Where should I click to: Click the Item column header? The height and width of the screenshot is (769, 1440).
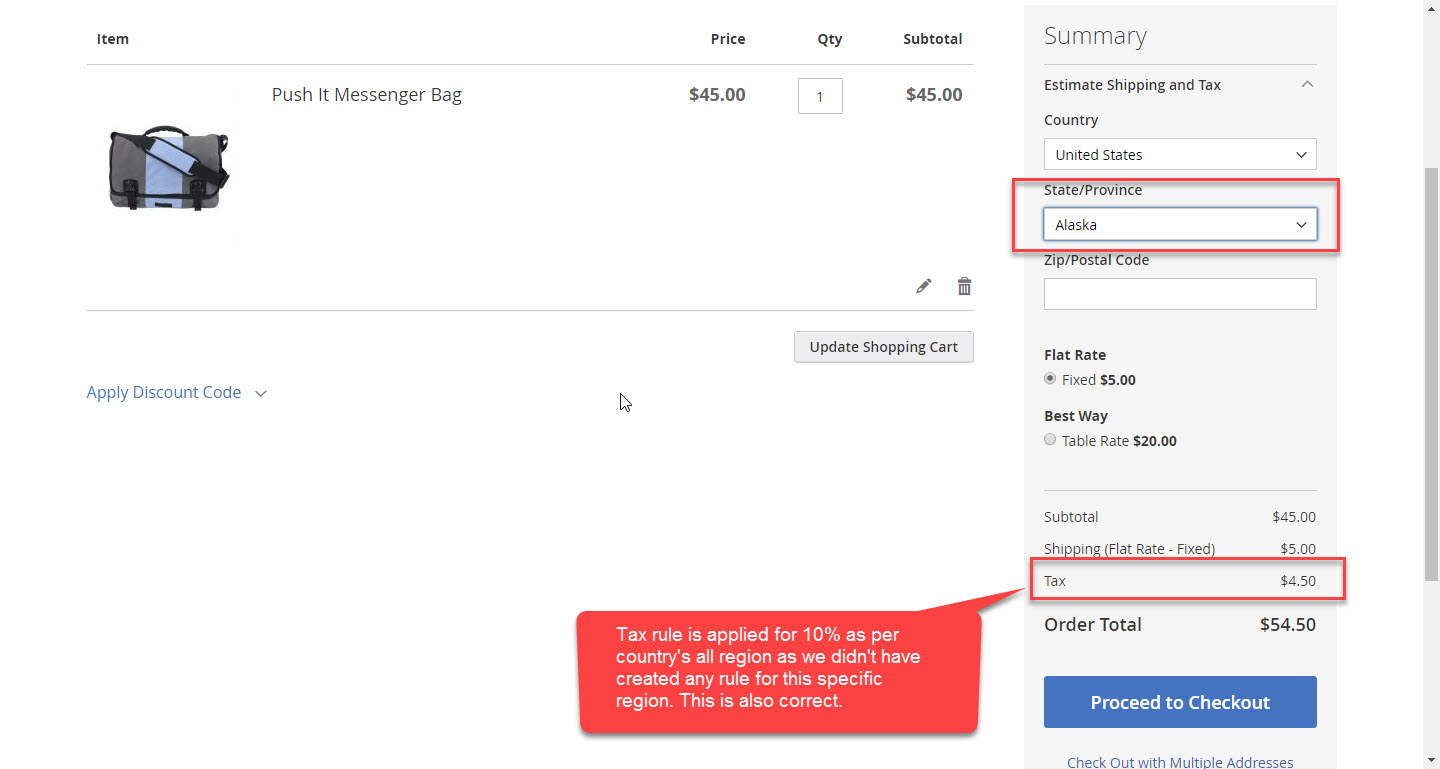(113, 39)
